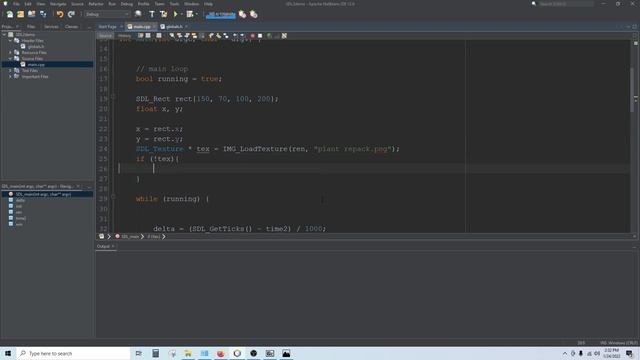Select main.cpp in the project tree

tap(36, 64)
